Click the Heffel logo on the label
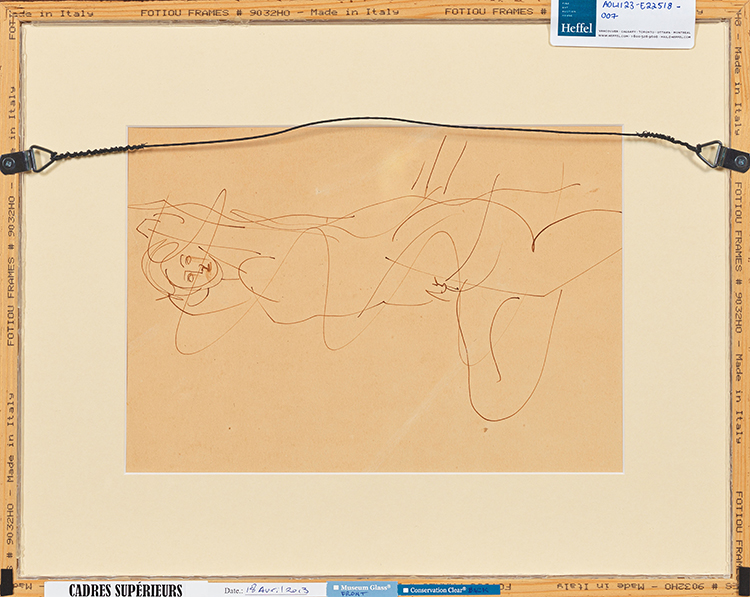Screen dimensions: 750x597 [577, 18]
